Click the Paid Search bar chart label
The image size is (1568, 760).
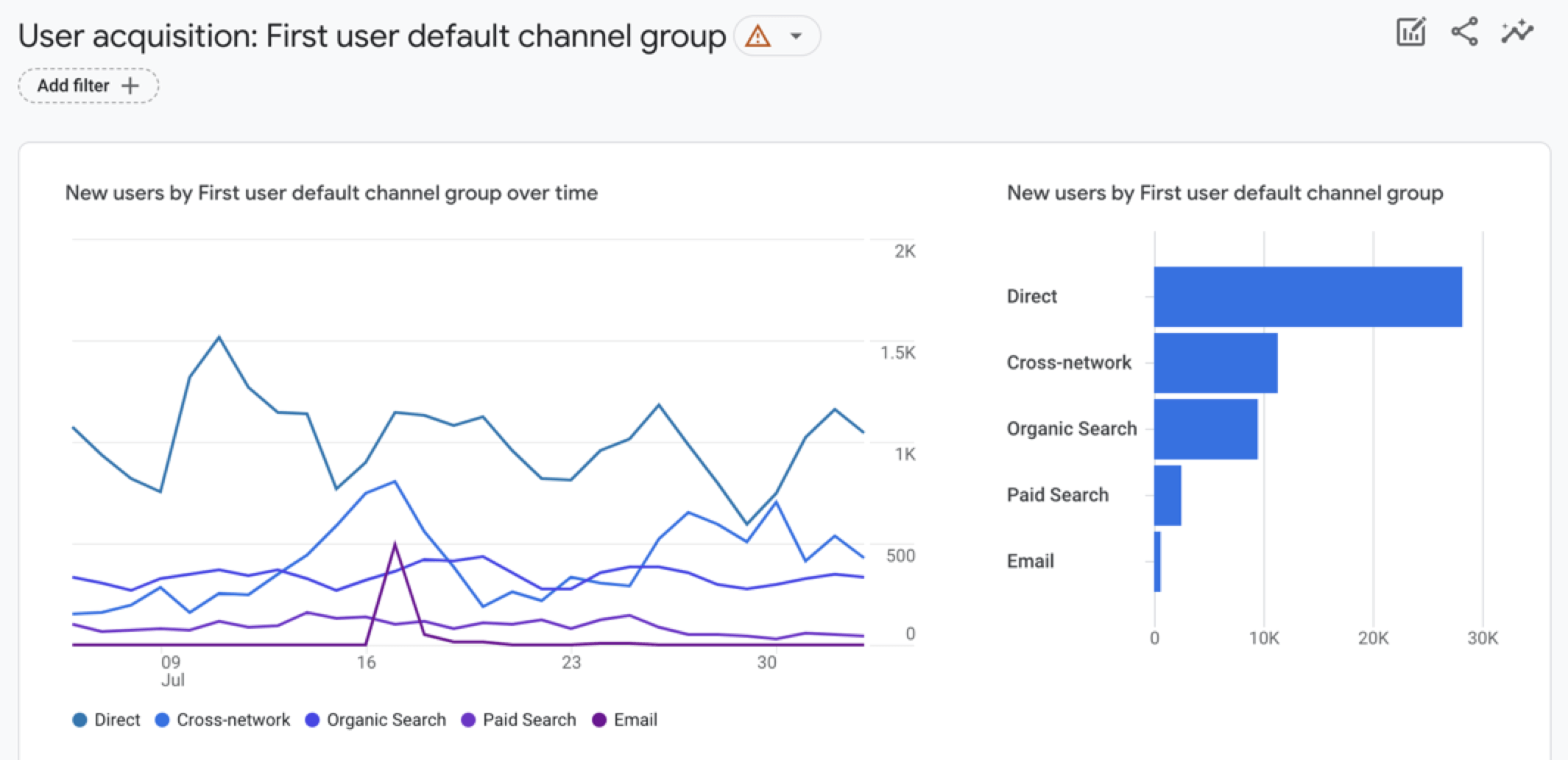pos(1057,495)
